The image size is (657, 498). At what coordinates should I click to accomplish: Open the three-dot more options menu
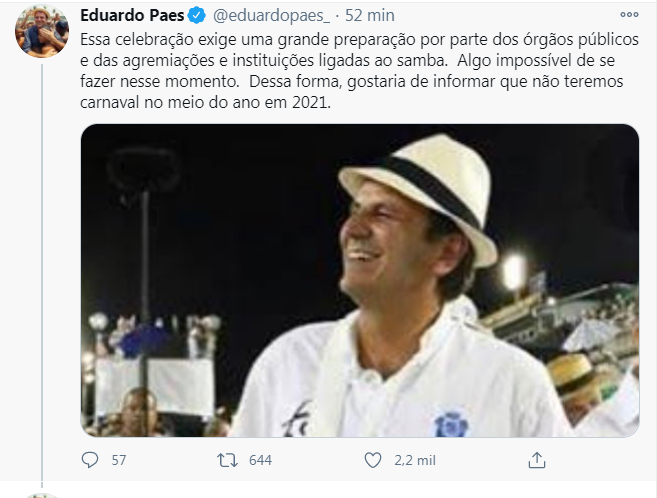(629, 15)
